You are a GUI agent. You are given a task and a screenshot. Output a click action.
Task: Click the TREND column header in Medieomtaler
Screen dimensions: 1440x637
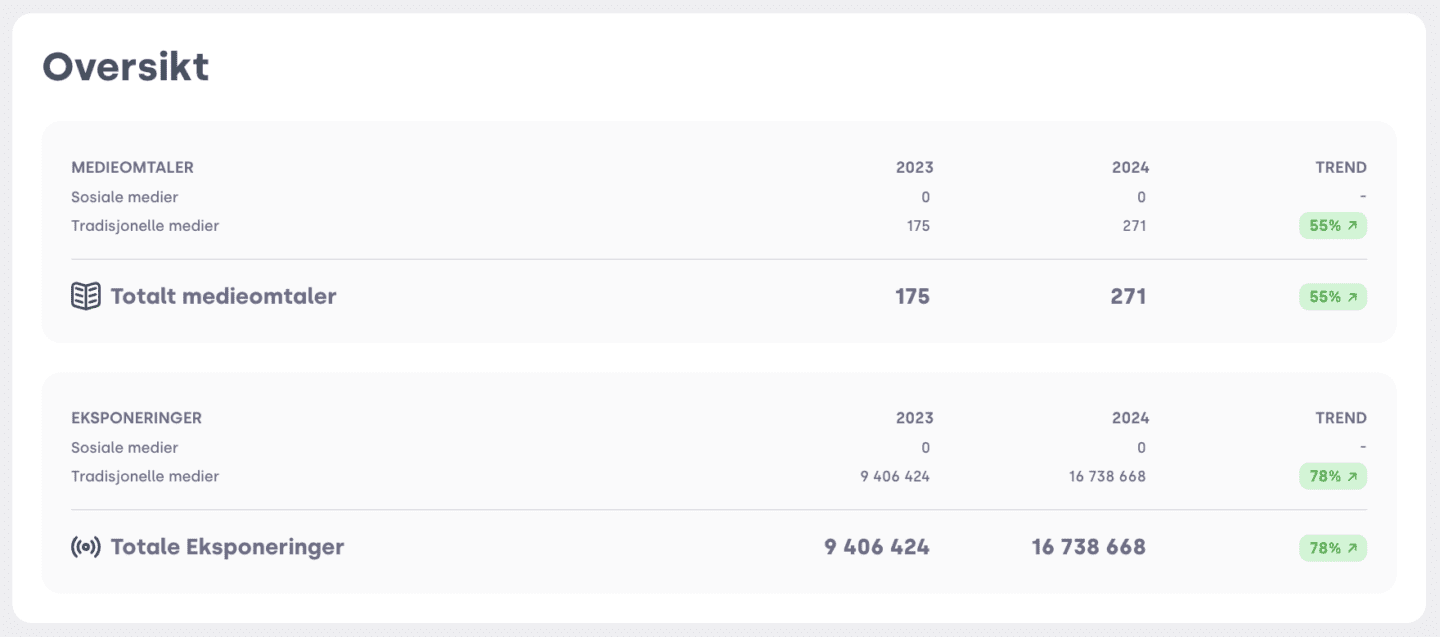pyautogui.click(x=1341, y=168)
